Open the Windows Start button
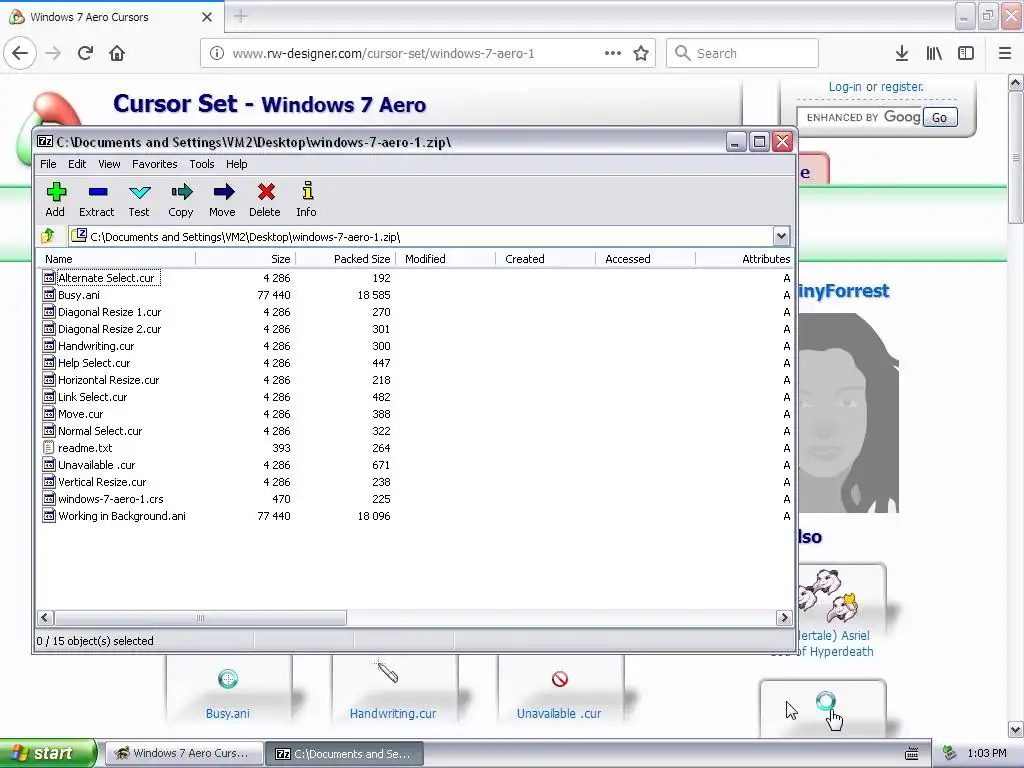The image size is (1024, 768). [x=48, y=753]
